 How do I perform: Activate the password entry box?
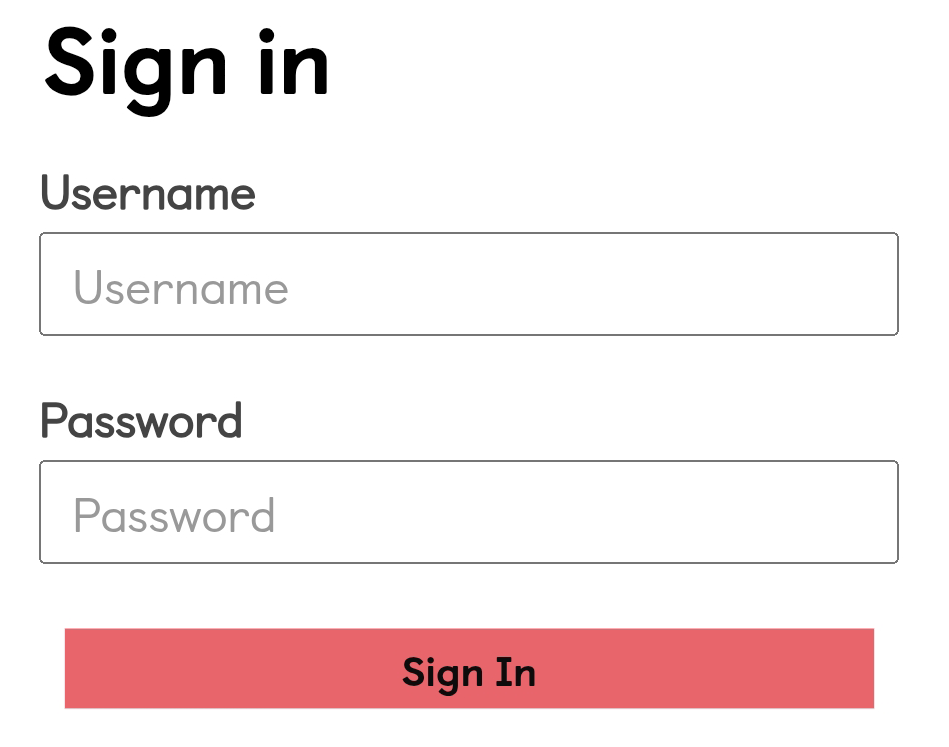click(468, 512)
